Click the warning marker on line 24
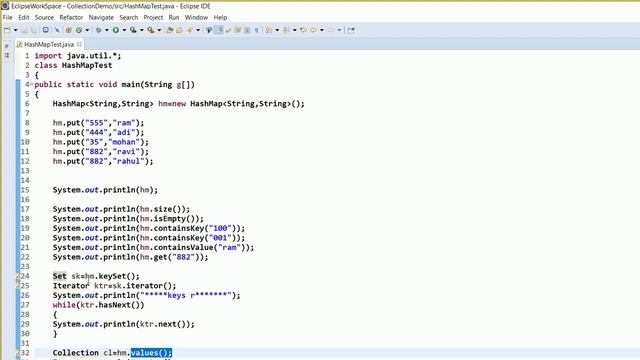640x360 pixels. click(x=18, y=276)
